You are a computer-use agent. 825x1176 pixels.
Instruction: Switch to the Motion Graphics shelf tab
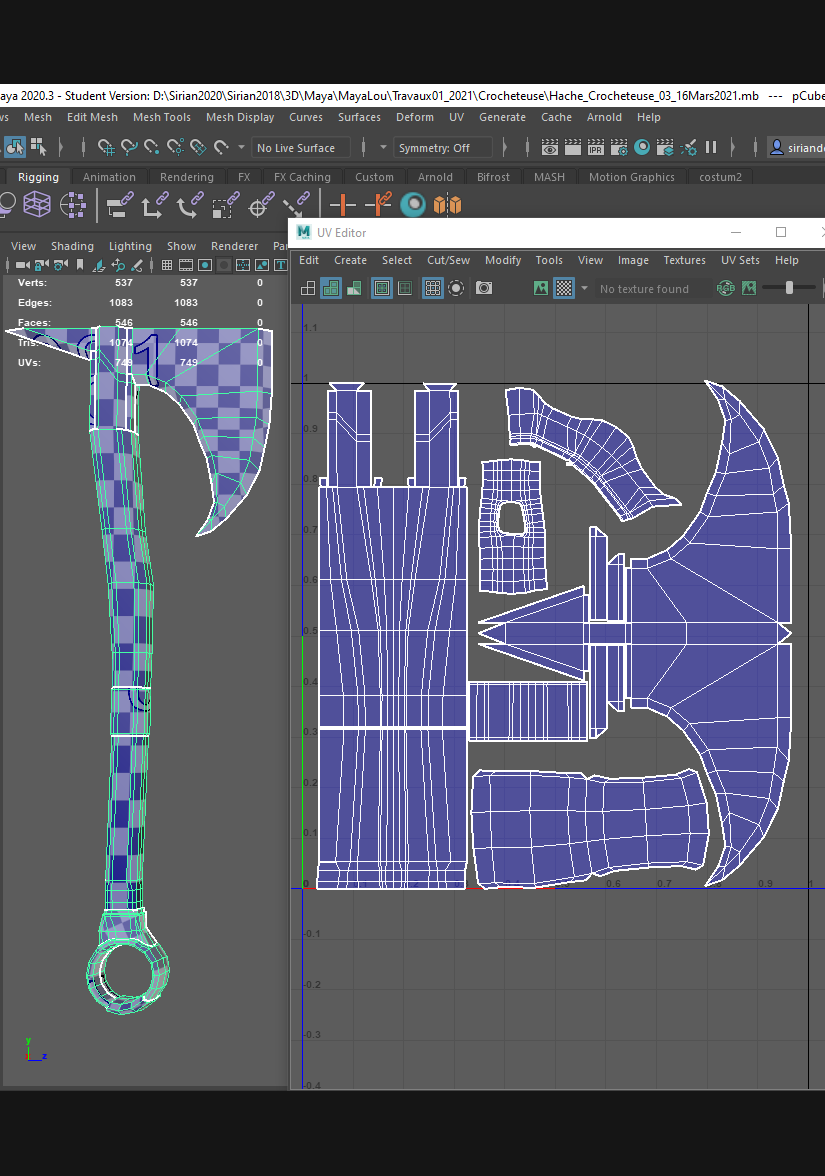631,177
